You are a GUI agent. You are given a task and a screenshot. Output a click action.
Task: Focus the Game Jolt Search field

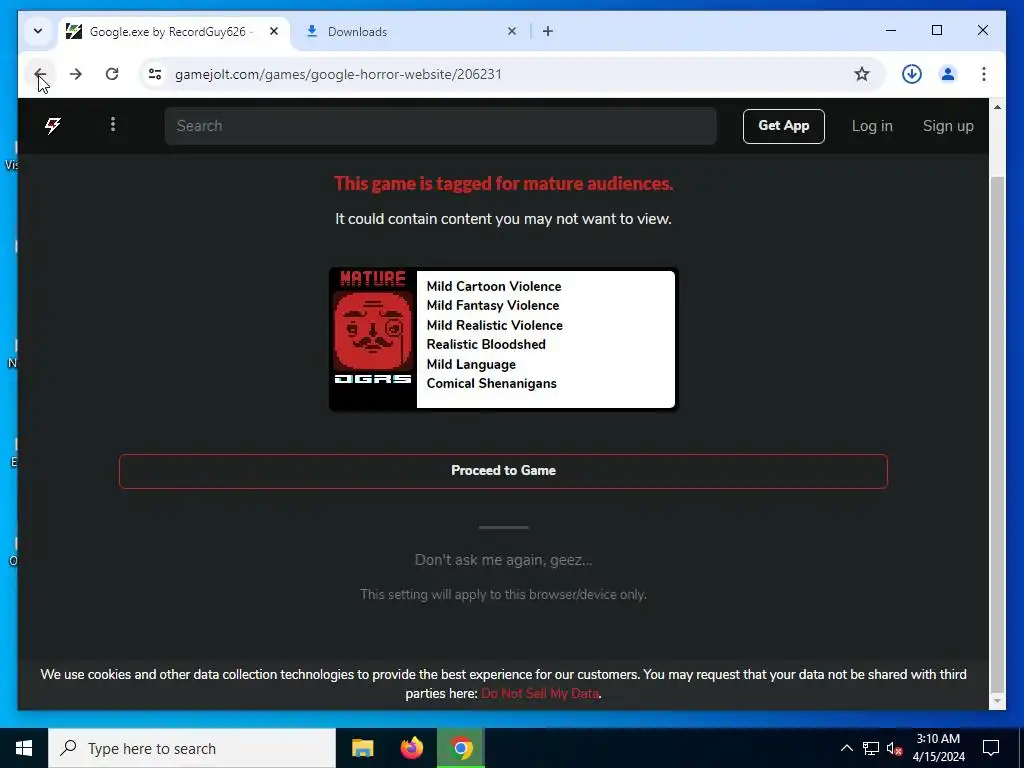tap(441, 126)
